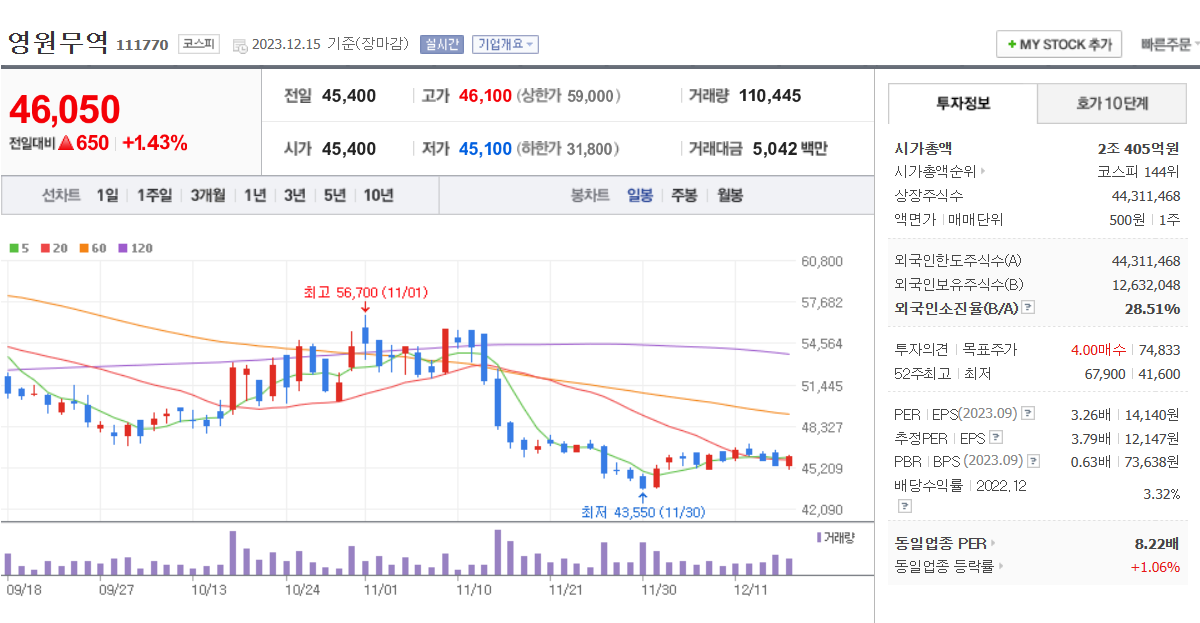This screenshot has height=623, width=1200.
Task: Click the stock code 111770
Action: [142, 45]
